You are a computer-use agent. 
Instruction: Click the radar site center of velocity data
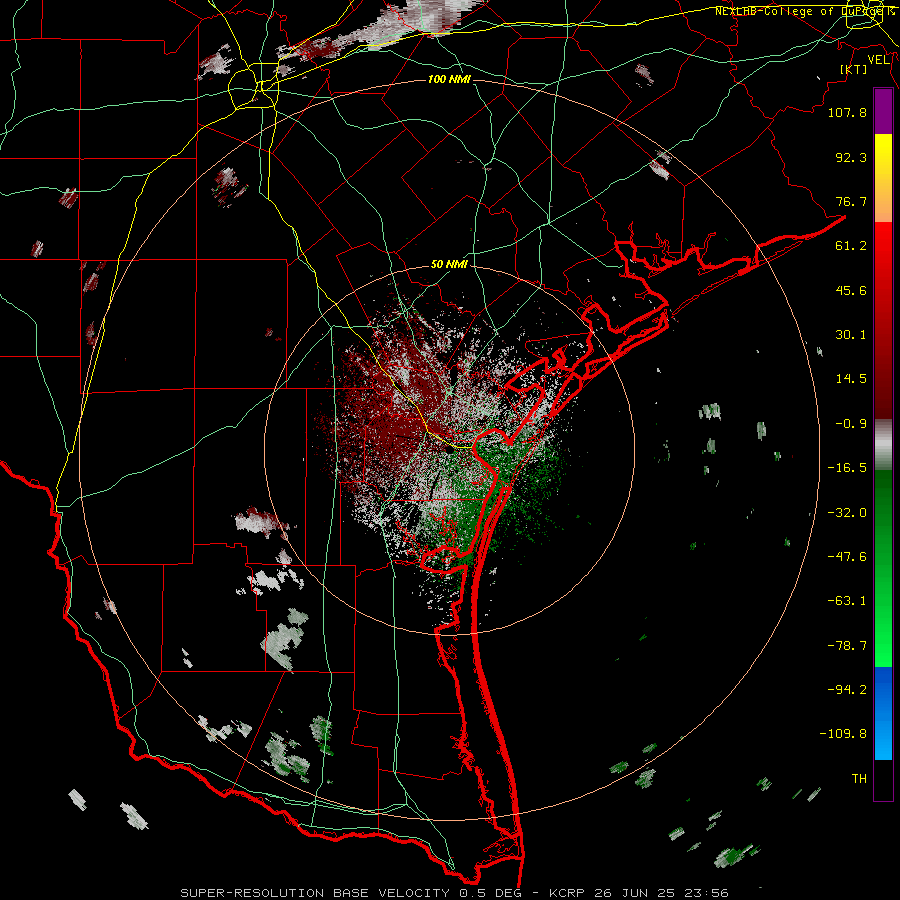point(449,449)
